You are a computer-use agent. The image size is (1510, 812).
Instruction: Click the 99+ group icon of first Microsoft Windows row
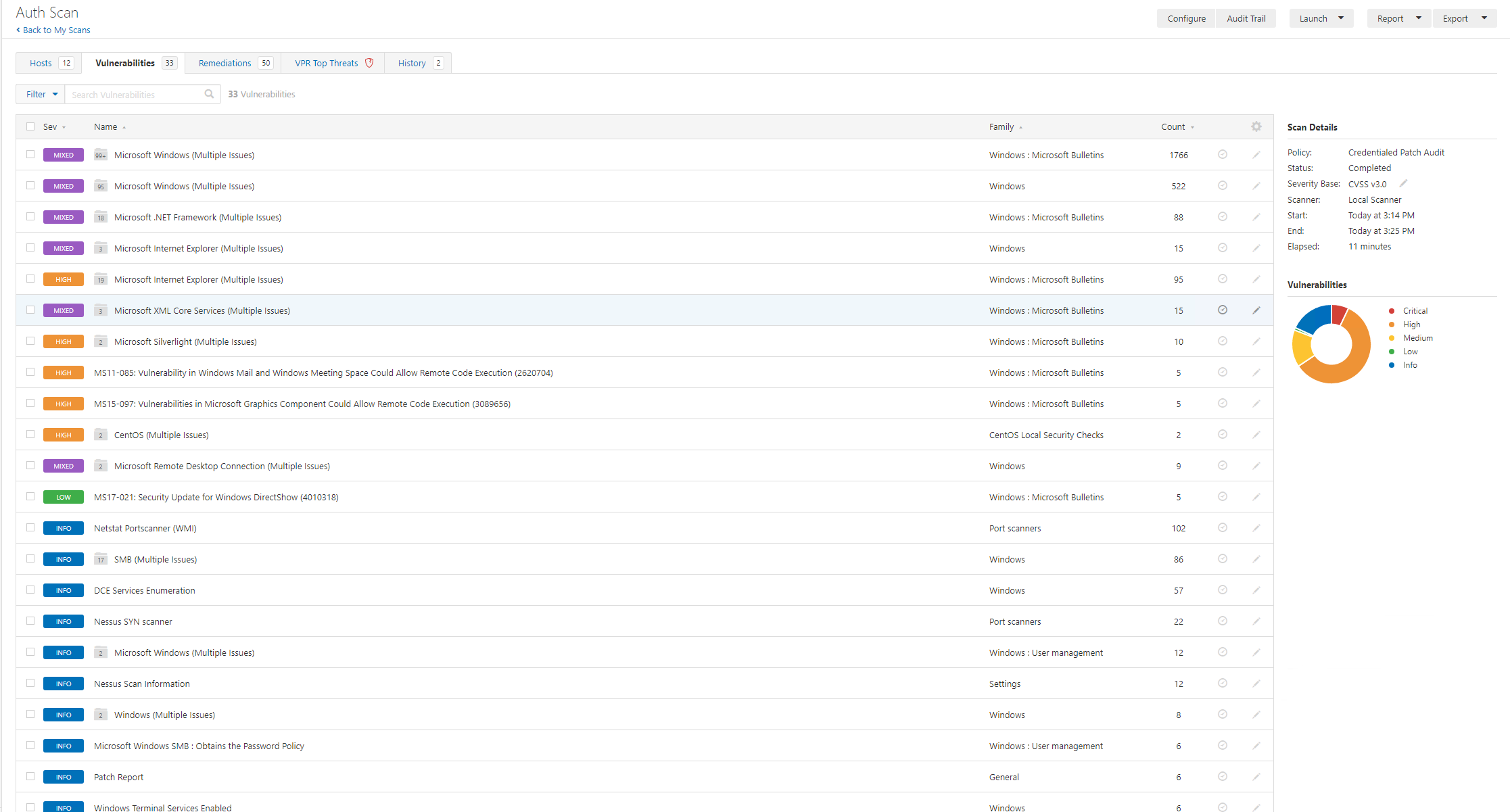point(101,155)
